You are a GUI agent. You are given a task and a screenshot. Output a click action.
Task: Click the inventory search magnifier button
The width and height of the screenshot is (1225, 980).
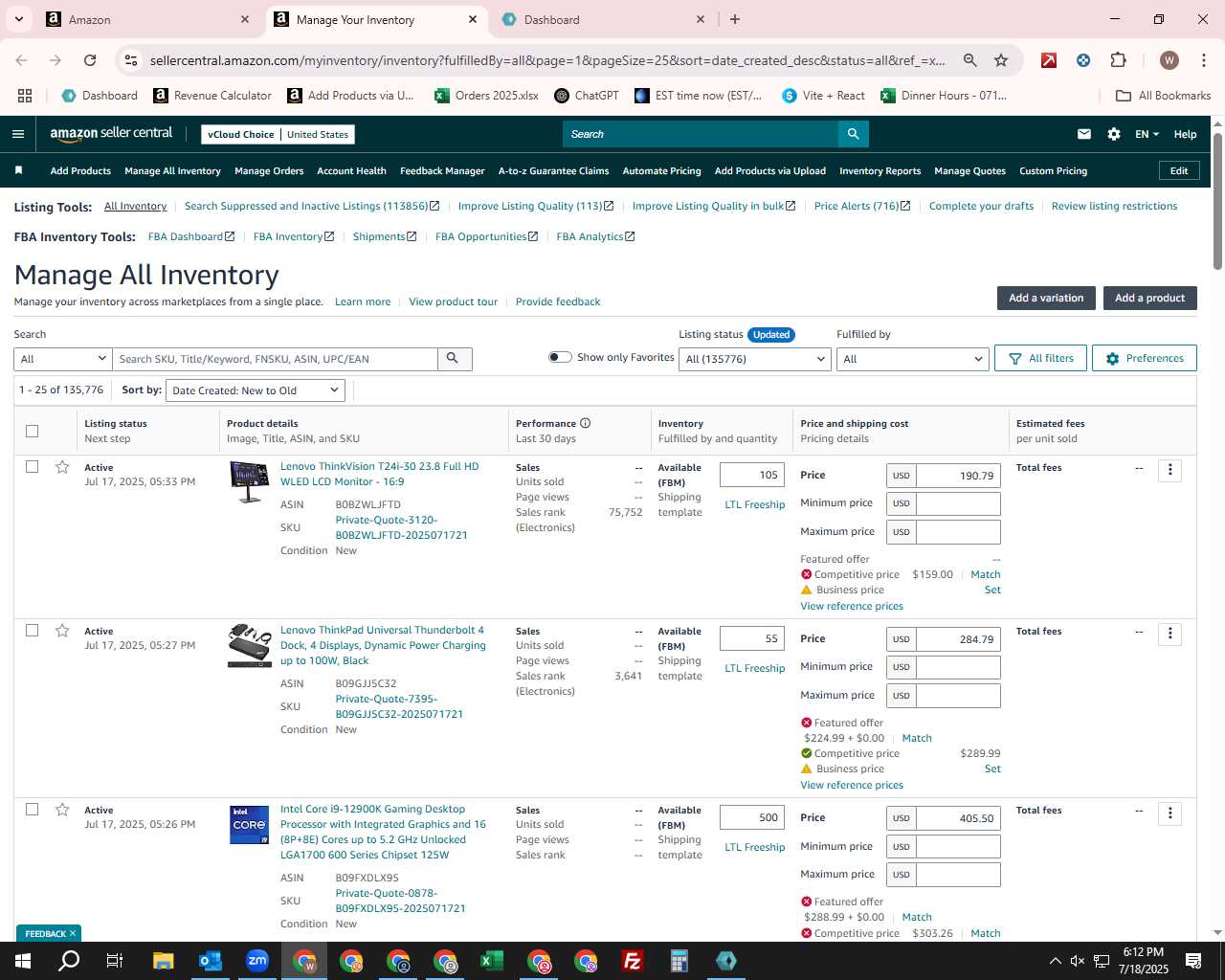(x=455, y=359)
